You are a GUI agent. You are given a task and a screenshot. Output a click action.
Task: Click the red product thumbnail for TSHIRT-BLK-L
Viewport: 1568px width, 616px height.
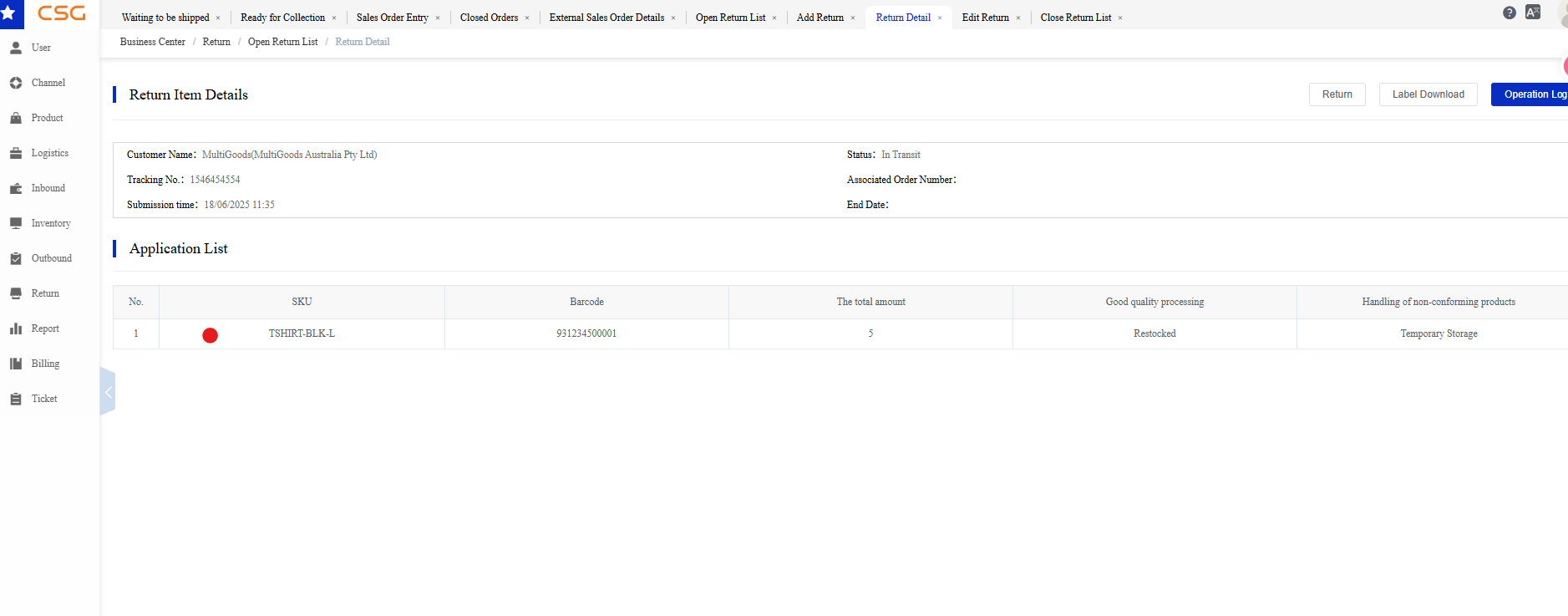tap(210, 335)
